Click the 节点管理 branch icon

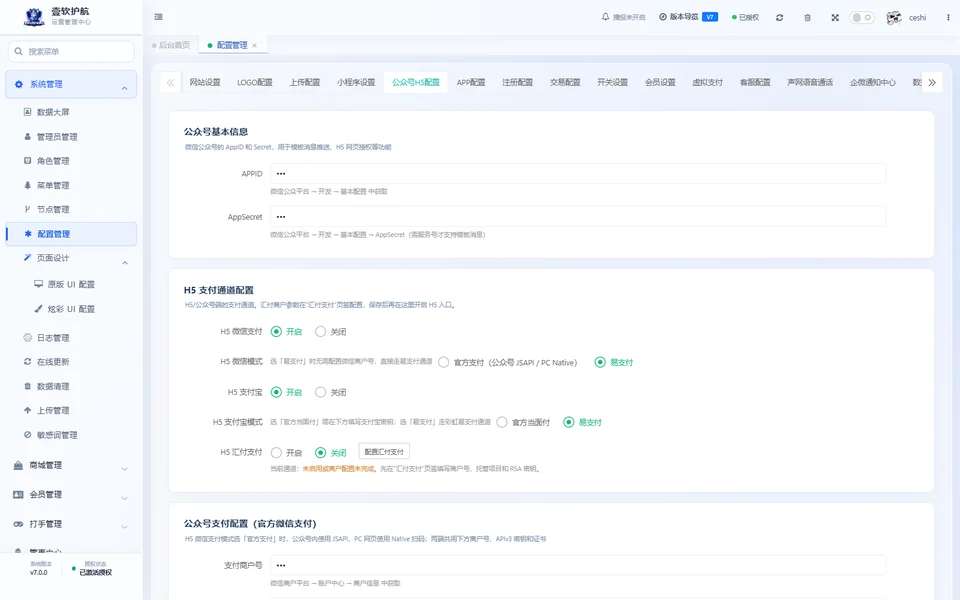tap(27, 209)
